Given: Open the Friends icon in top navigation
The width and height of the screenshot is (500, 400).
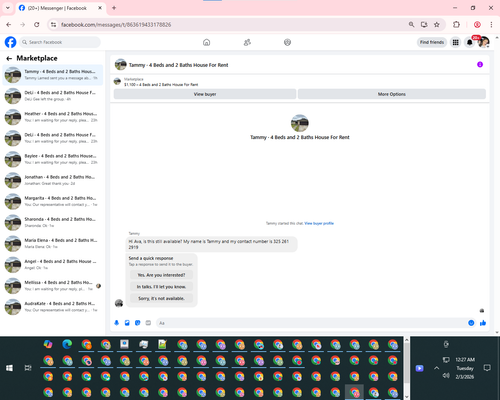Looking at the screenshot, I should click(247, 42).
